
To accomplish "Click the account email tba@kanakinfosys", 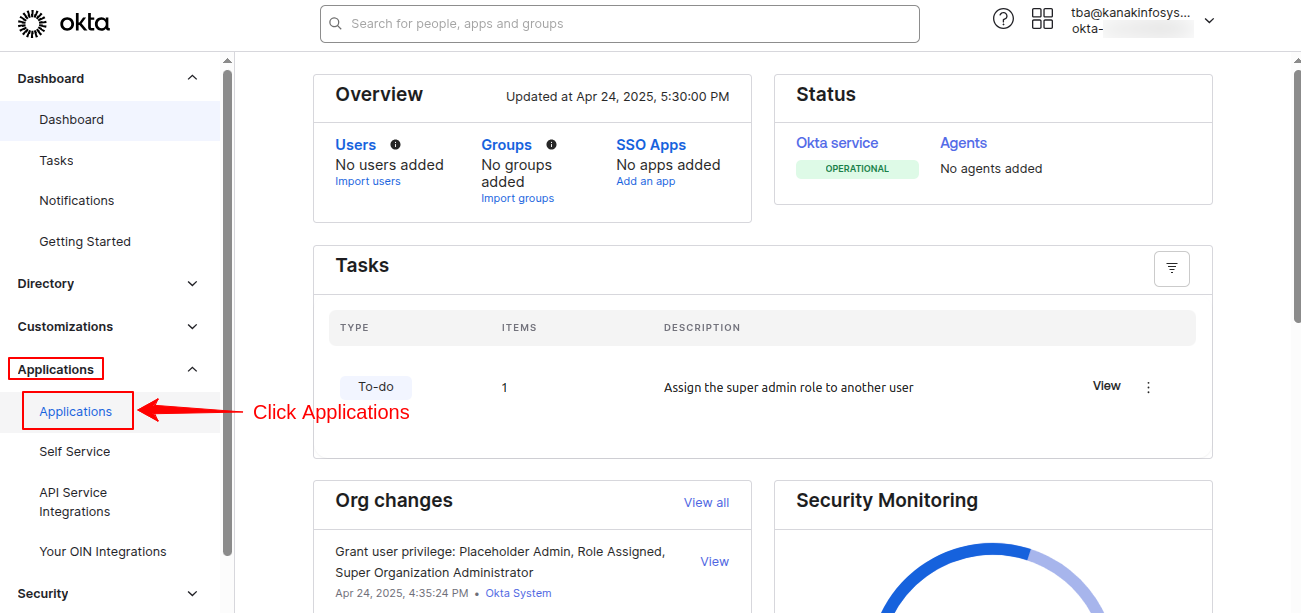I will 1131,13.
